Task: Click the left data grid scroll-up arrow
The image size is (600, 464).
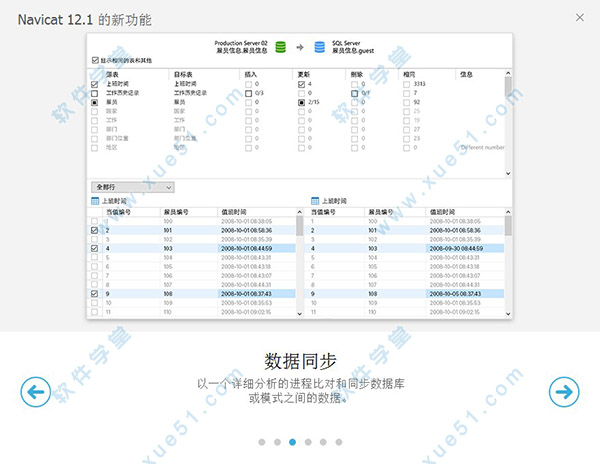Action: coord(300,212)
